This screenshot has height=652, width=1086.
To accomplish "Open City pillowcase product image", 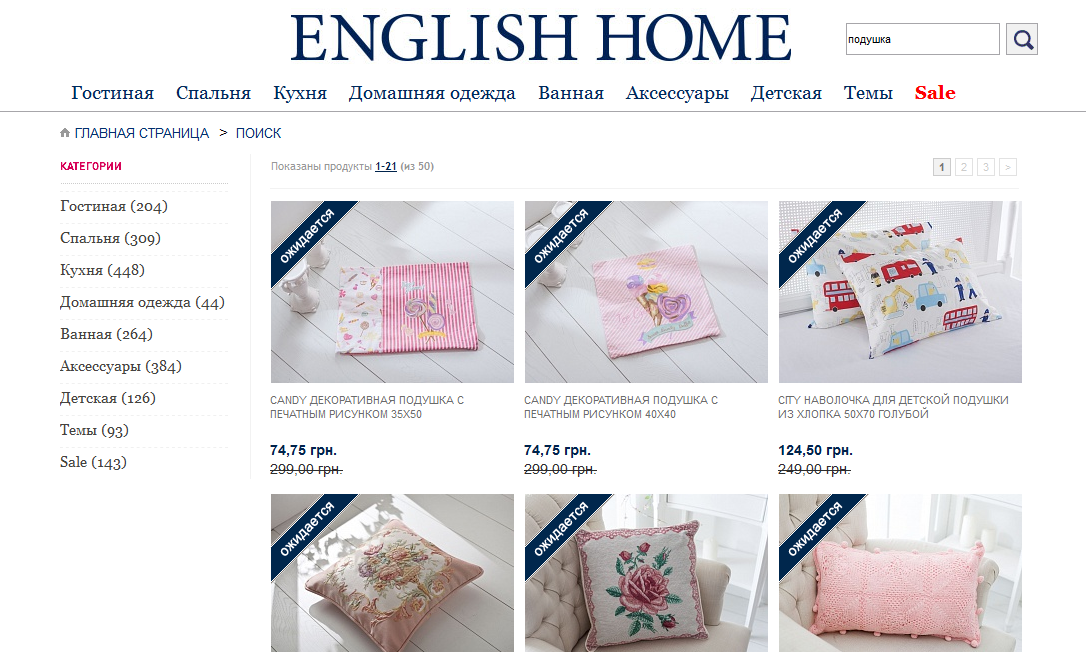I will (900, 292).
